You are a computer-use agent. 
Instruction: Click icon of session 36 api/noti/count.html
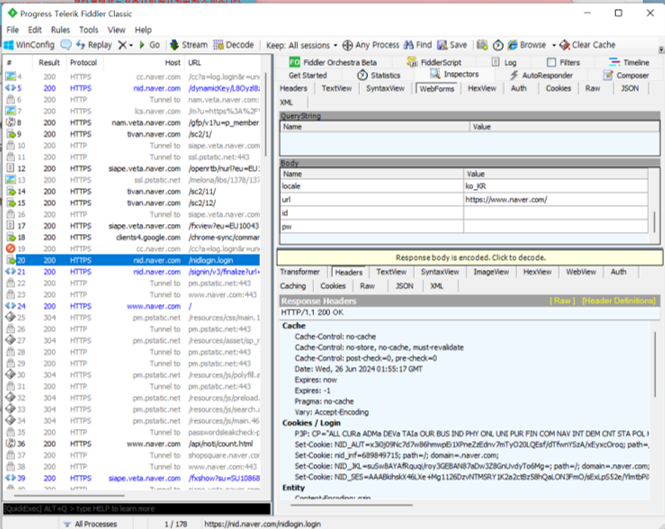[x=10, y=443]
